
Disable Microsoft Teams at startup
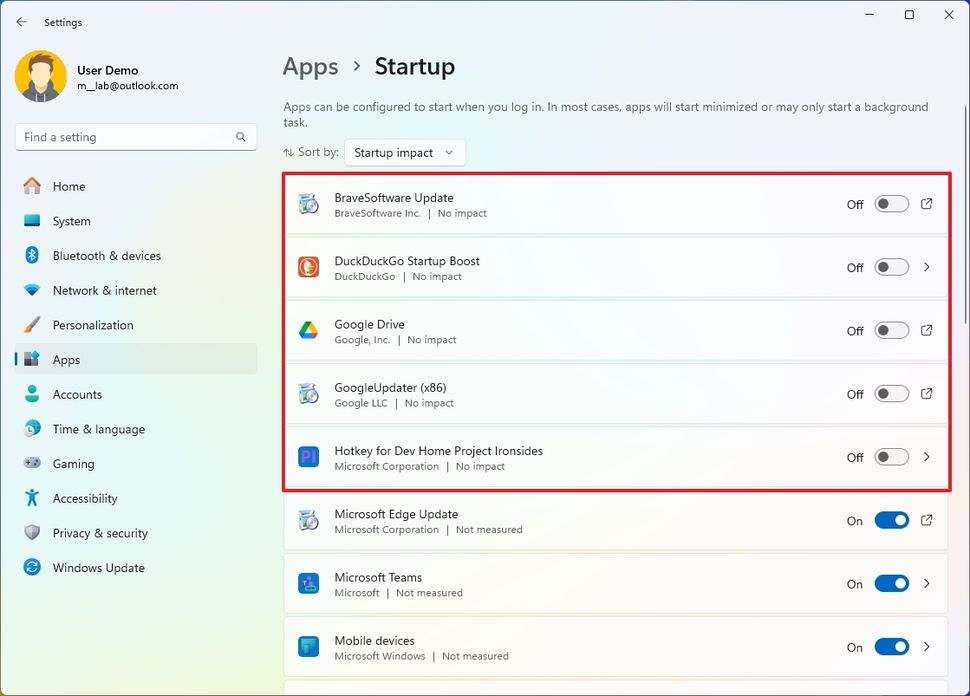tap(889, 584)
